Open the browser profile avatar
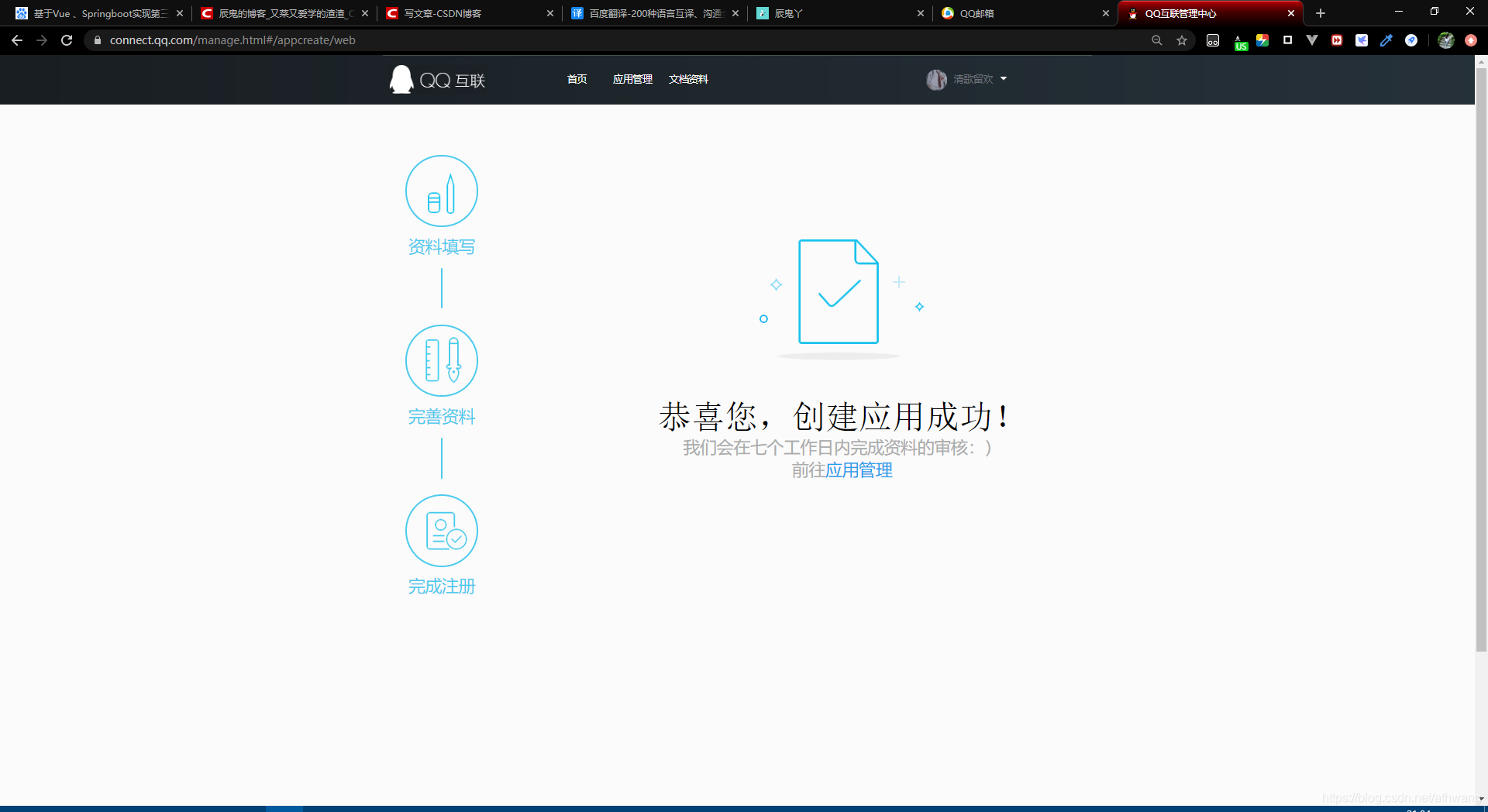Viewport: 1488px width, 812px height. pos(1445,40)
